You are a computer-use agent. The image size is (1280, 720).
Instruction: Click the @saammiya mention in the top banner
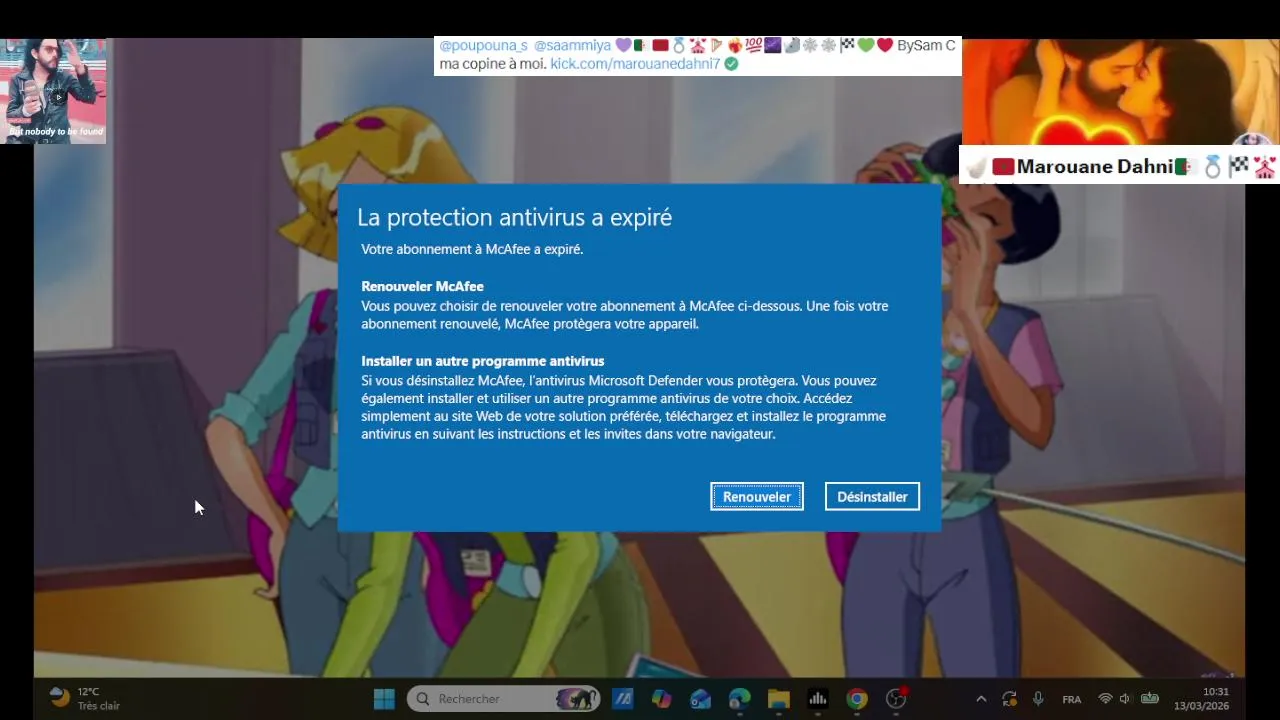[572, 46]
